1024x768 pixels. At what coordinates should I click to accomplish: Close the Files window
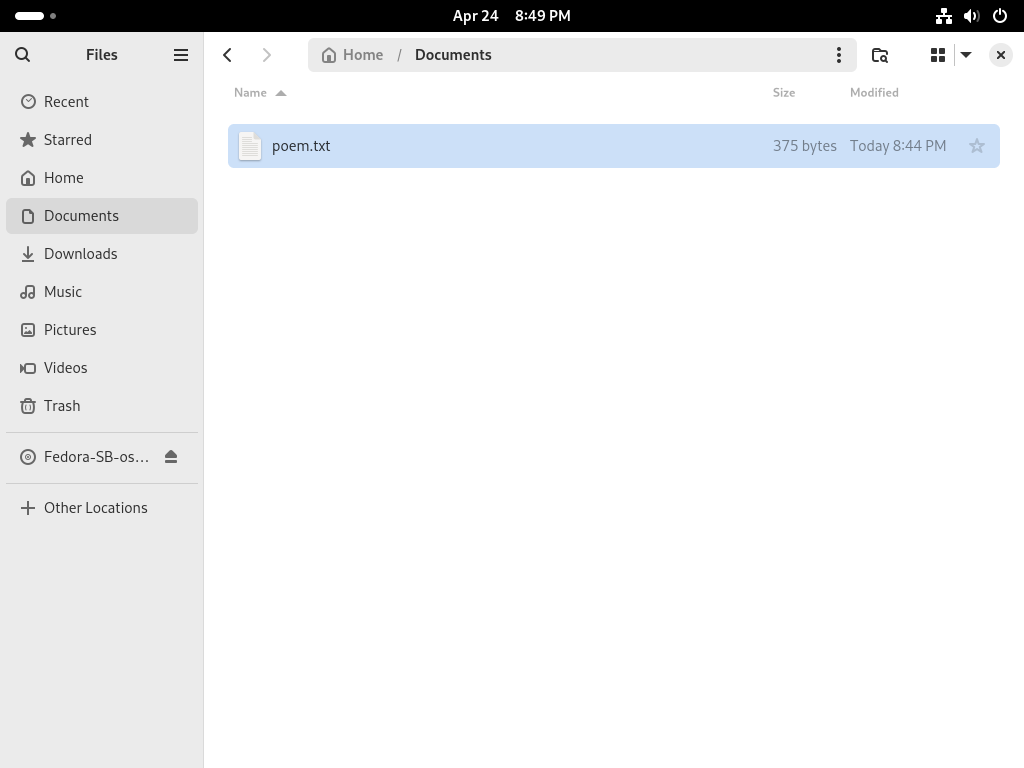pos(1000,55)
